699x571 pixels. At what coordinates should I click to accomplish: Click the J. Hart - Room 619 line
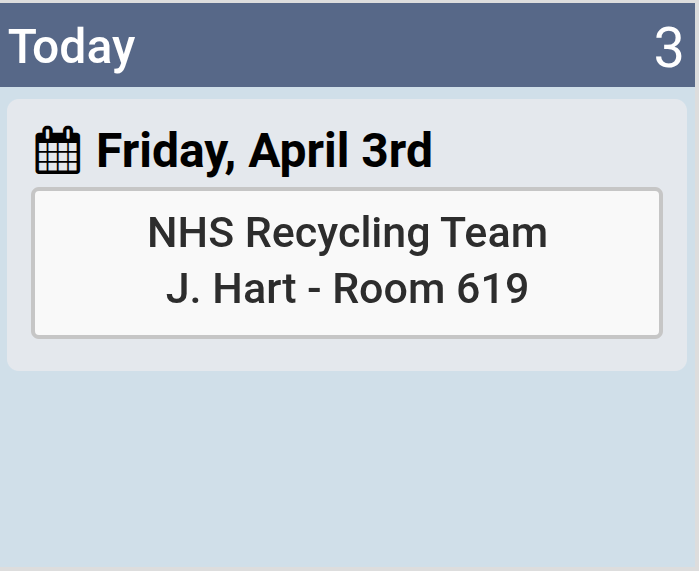347,289
